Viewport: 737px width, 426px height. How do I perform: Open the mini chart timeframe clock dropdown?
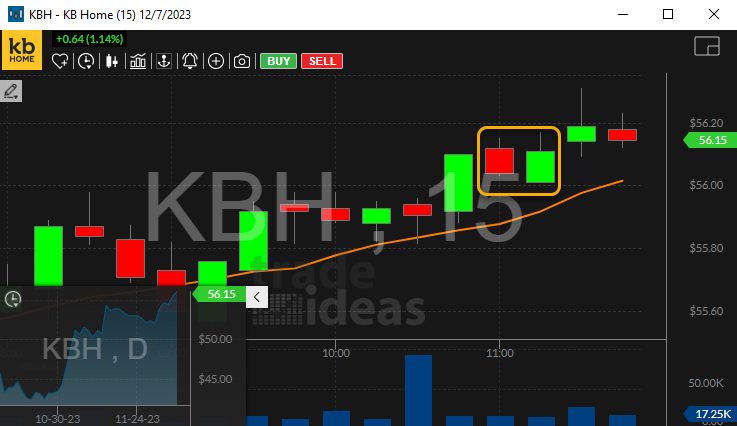(x=13, y=299)
